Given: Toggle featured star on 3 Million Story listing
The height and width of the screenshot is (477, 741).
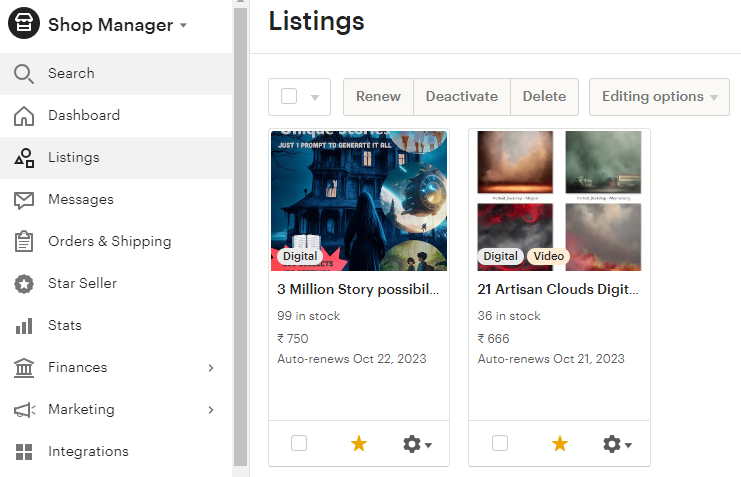Looking at the screenshot, I should (x=359, y=443).
